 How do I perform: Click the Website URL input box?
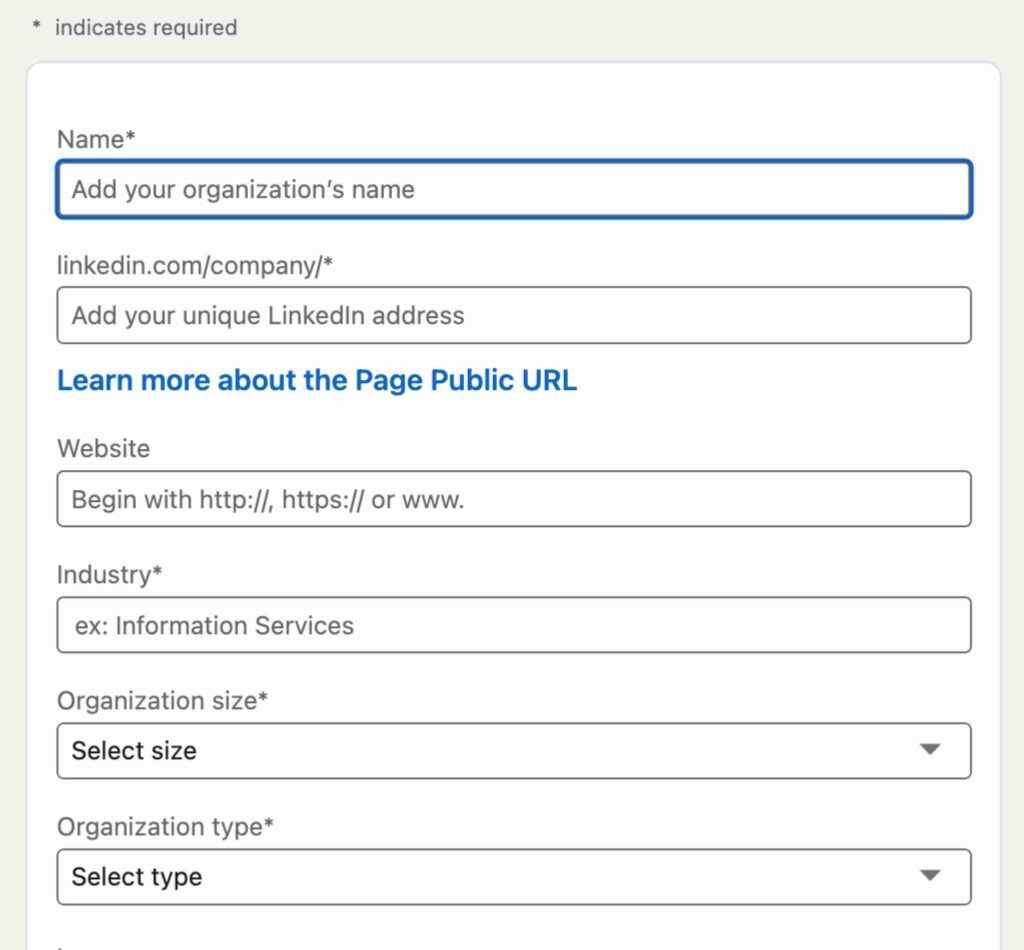(514, 498)
